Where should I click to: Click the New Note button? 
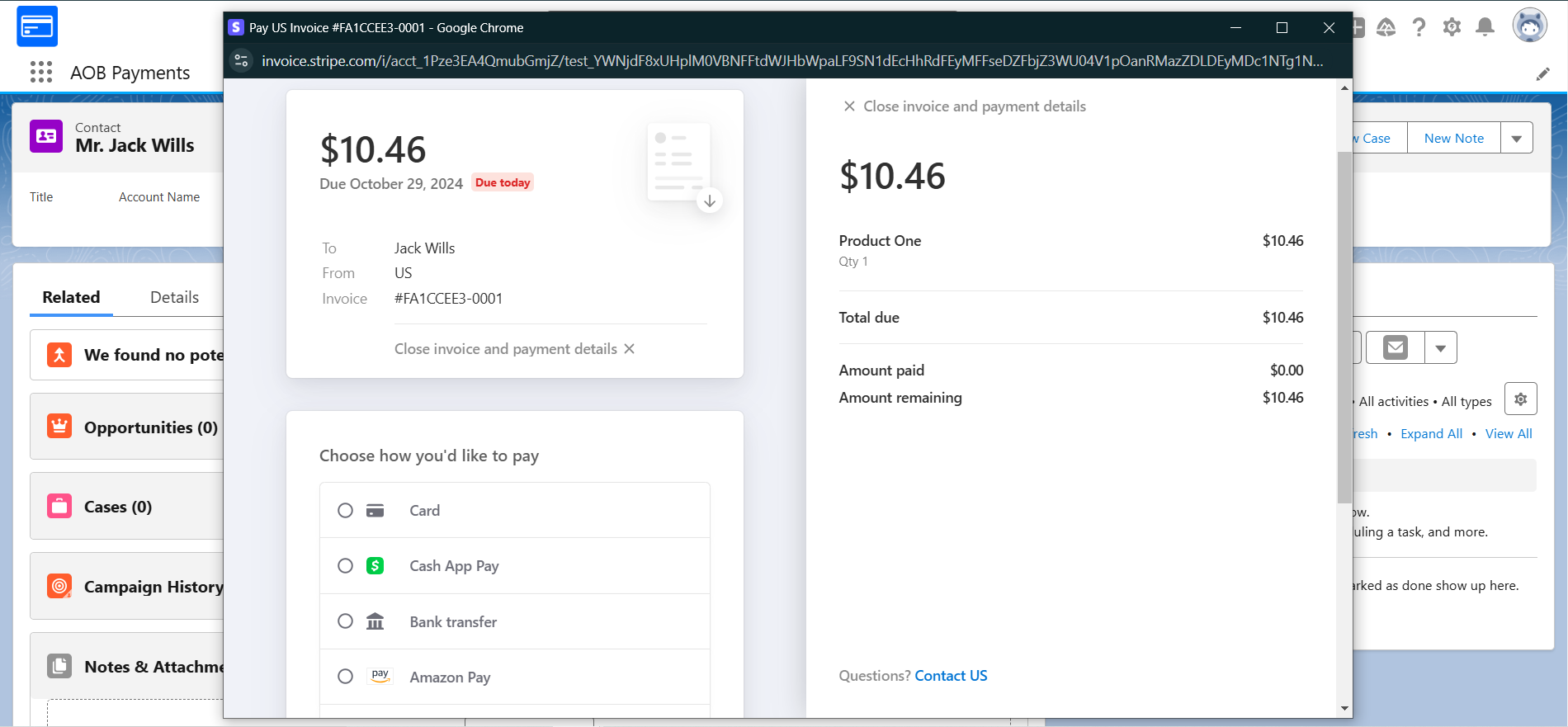pyautogui.click(x=1454, y=139)
